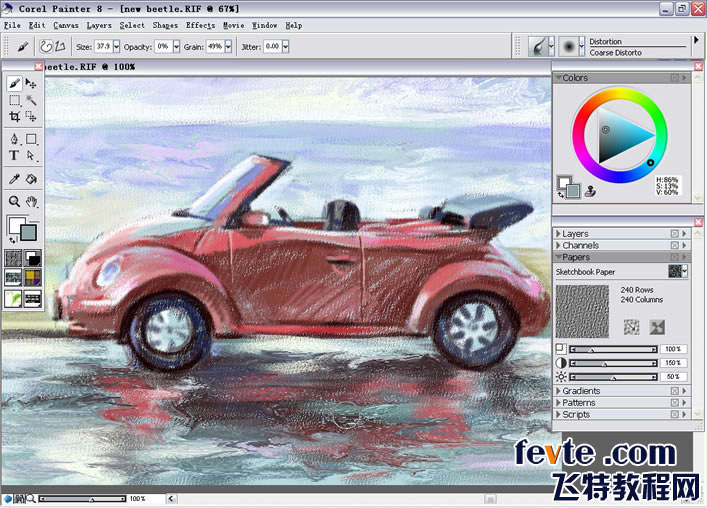Screen dimensions: 707x508
Task: Open the Canvas menu
Action: click(x=66, y=25)
